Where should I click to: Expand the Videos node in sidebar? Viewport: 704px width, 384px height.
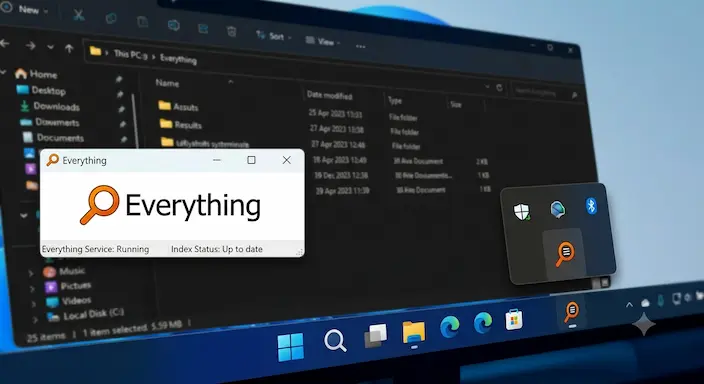[x=34, y=304]
